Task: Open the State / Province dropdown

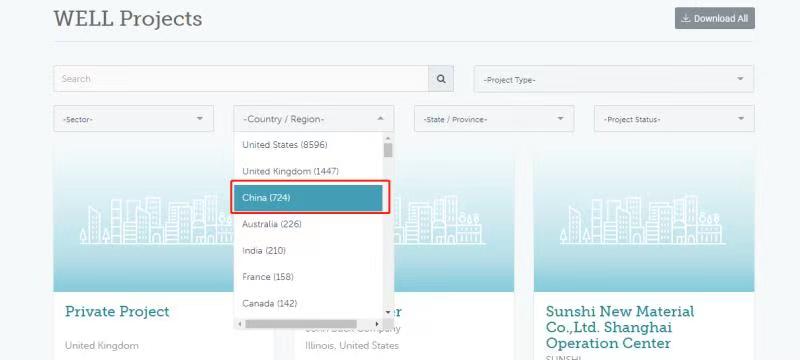Action: 494,119
